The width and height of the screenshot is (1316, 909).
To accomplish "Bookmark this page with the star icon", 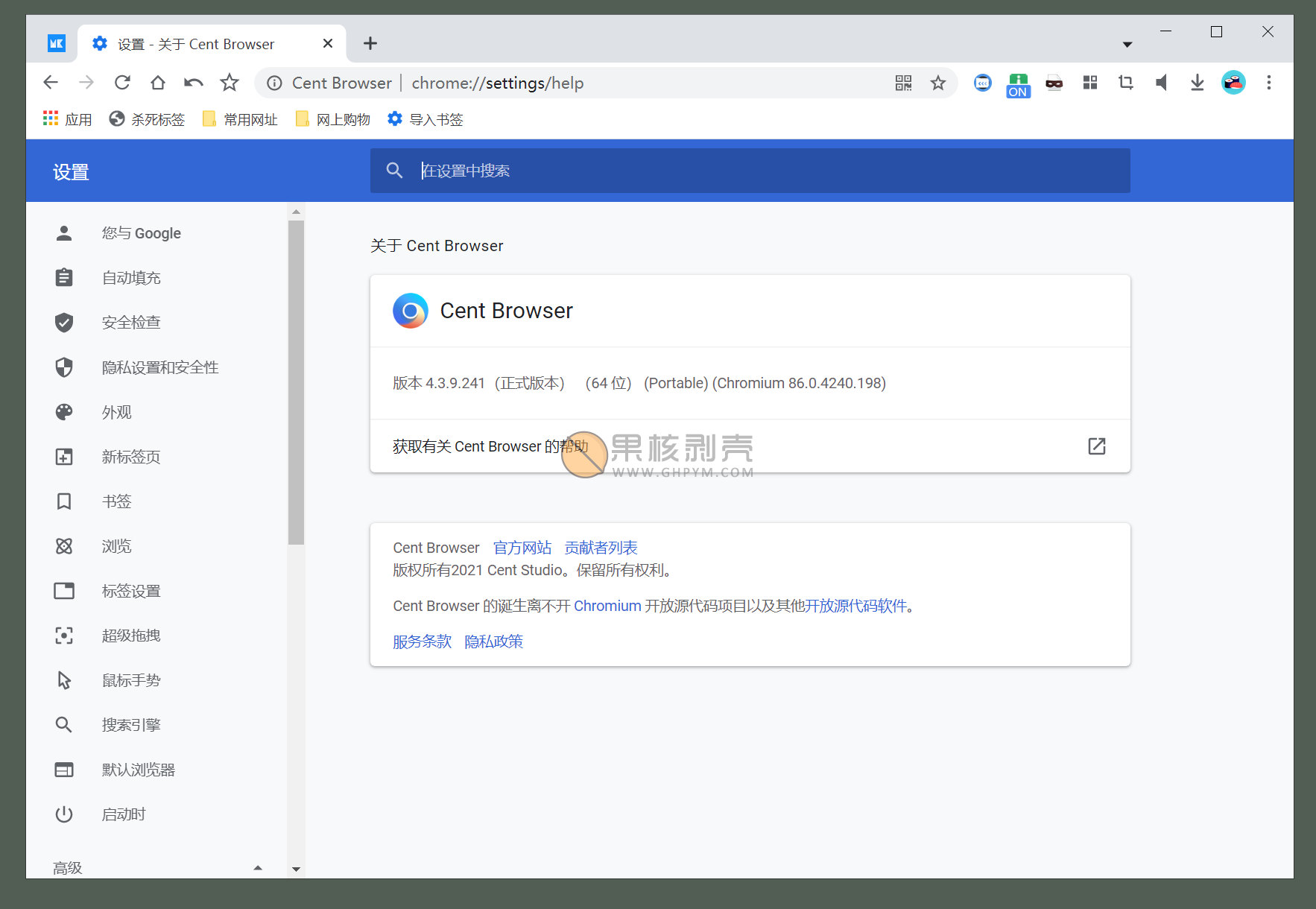I will pyautogui.click(x=938, y=83).
